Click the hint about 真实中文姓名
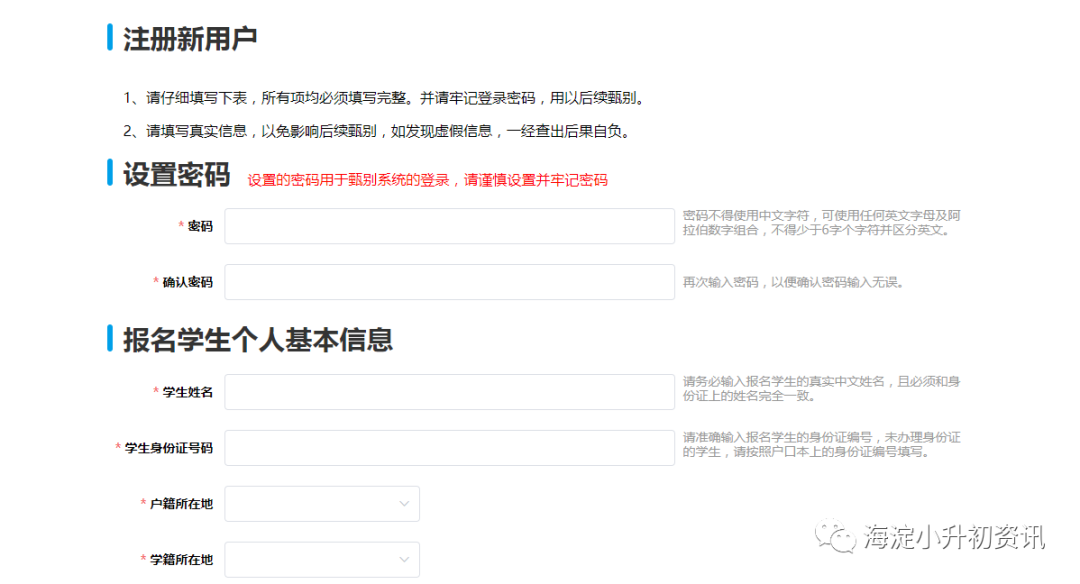The height and width of the screenshot is (584, 1080). (x=821, y=388)
